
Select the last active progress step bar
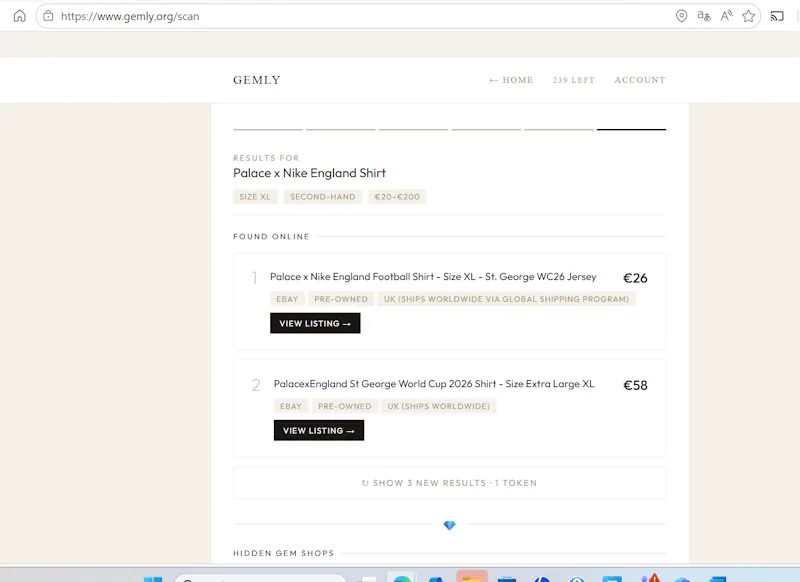click(x=631, y=130)
